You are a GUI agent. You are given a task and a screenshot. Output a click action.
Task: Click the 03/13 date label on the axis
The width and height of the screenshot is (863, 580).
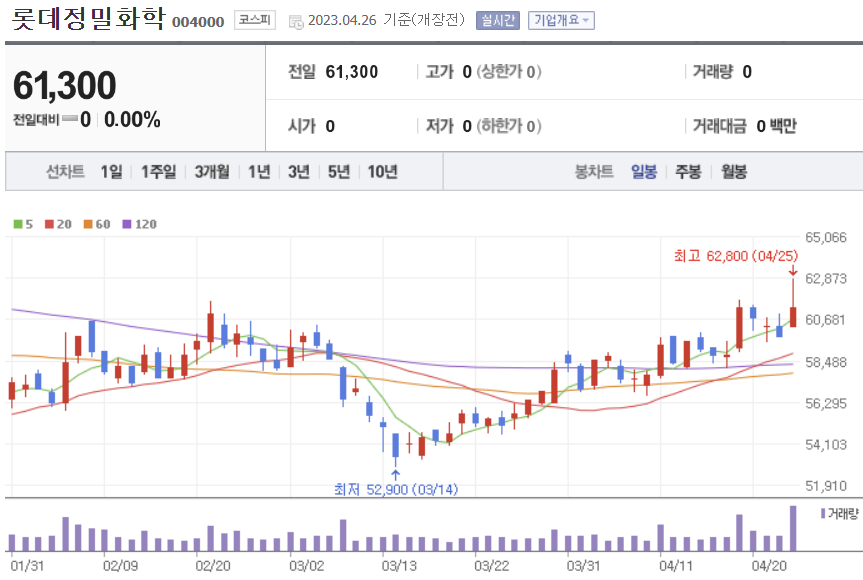(399, 566)
